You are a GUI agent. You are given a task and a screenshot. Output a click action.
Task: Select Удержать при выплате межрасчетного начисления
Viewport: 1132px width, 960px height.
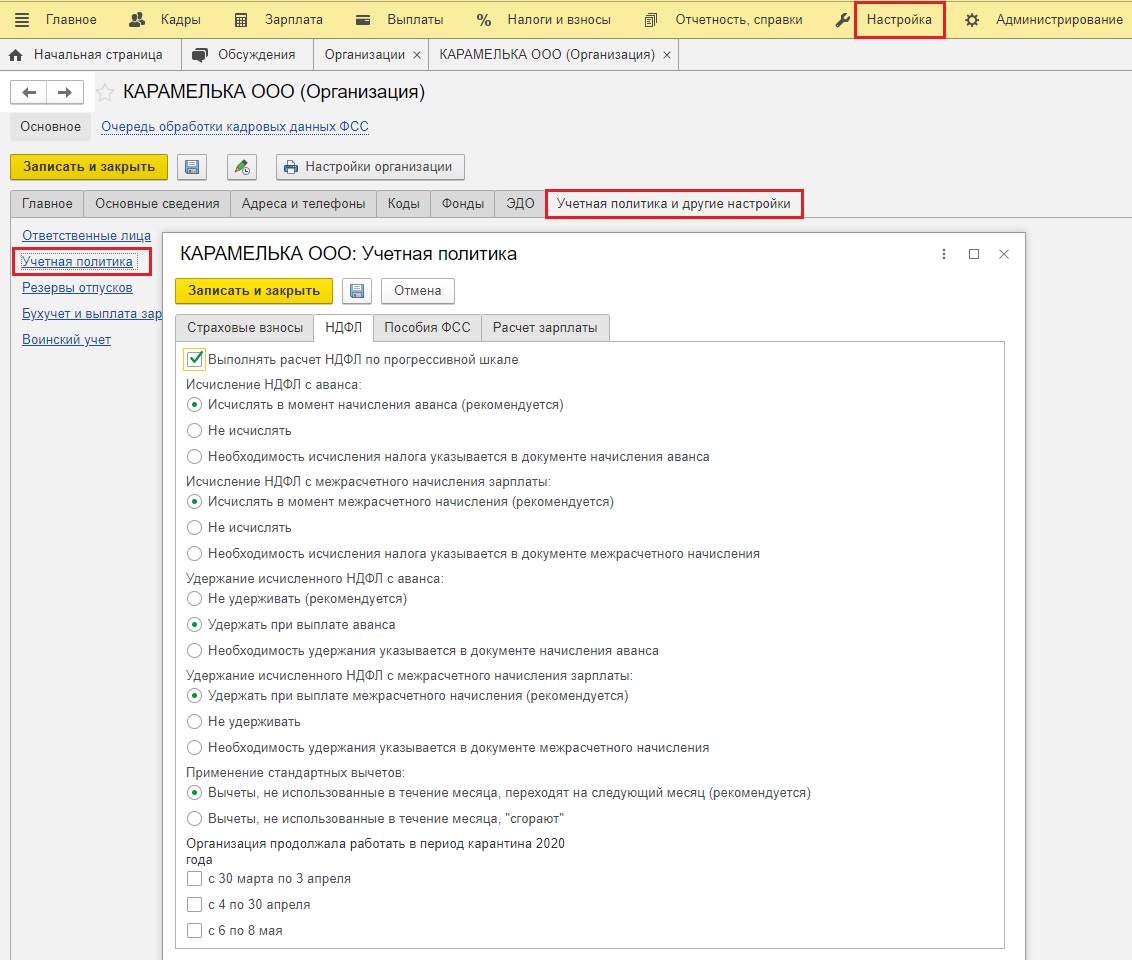point(194,696)
